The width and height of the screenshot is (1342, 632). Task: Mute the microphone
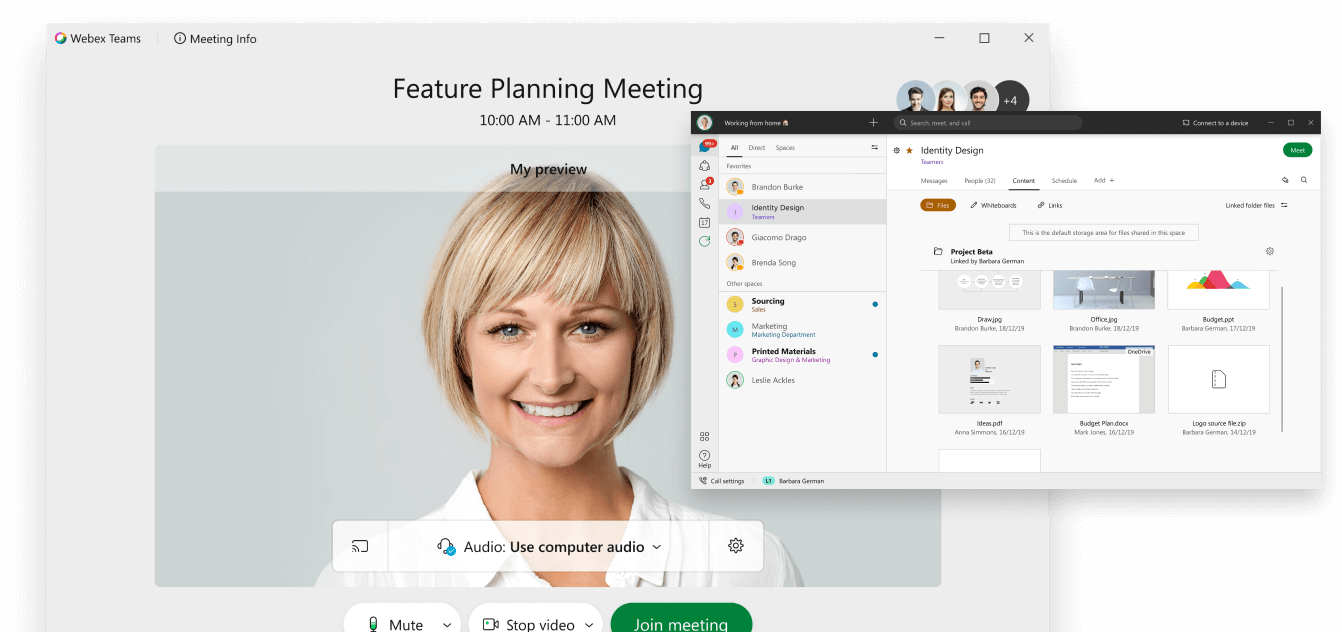[393, 624]
